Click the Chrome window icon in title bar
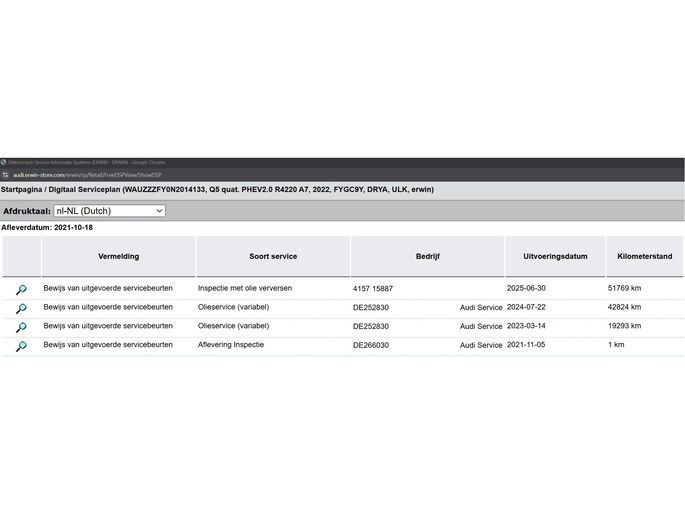The width and height of the screenshot is (685, 514). (4, 162)
